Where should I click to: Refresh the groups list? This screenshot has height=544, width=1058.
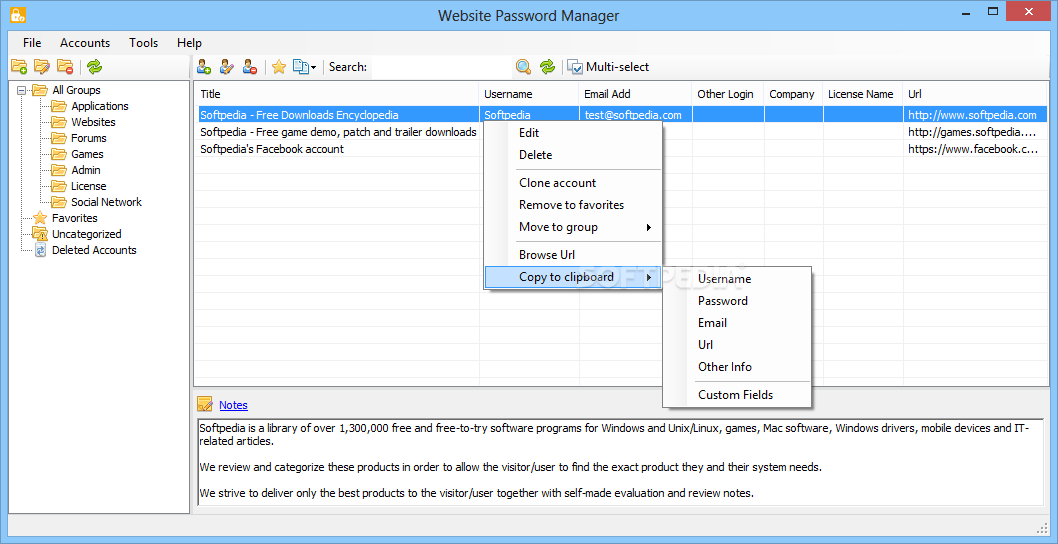(x=94, y=66)
